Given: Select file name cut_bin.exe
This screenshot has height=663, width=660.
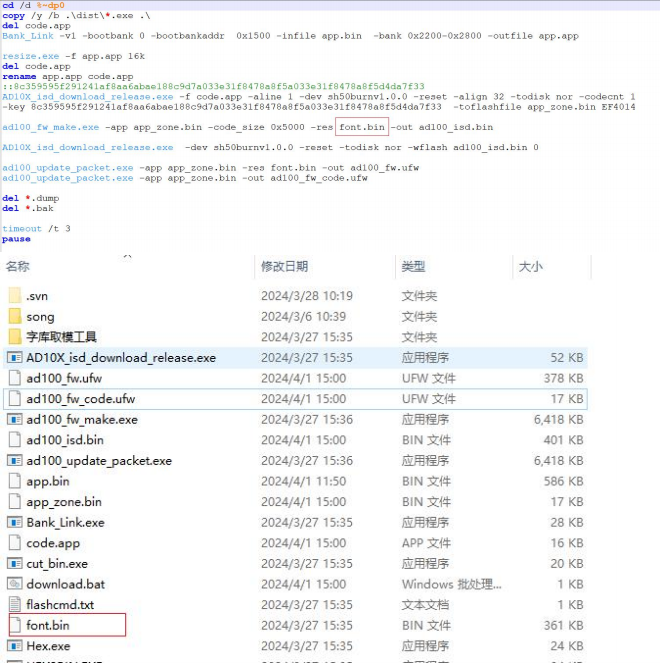Looking at the screenshot, I should point(57,564).
